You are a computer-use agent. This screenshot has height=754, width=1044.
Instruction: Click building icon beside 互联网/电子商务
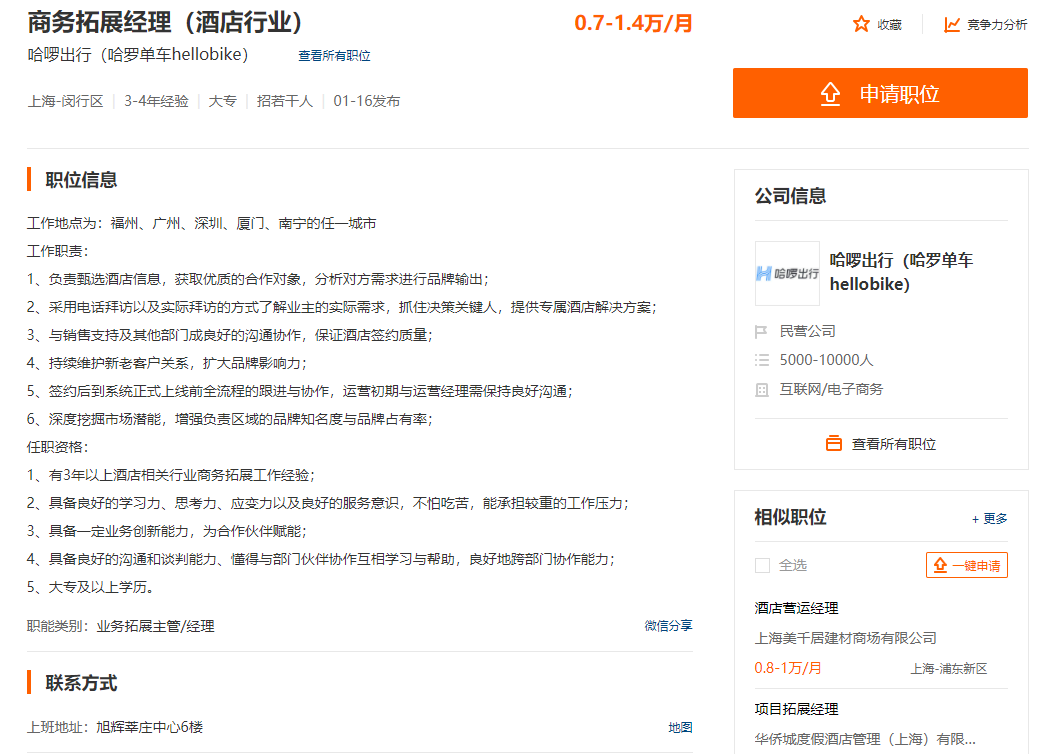(762, 390)
